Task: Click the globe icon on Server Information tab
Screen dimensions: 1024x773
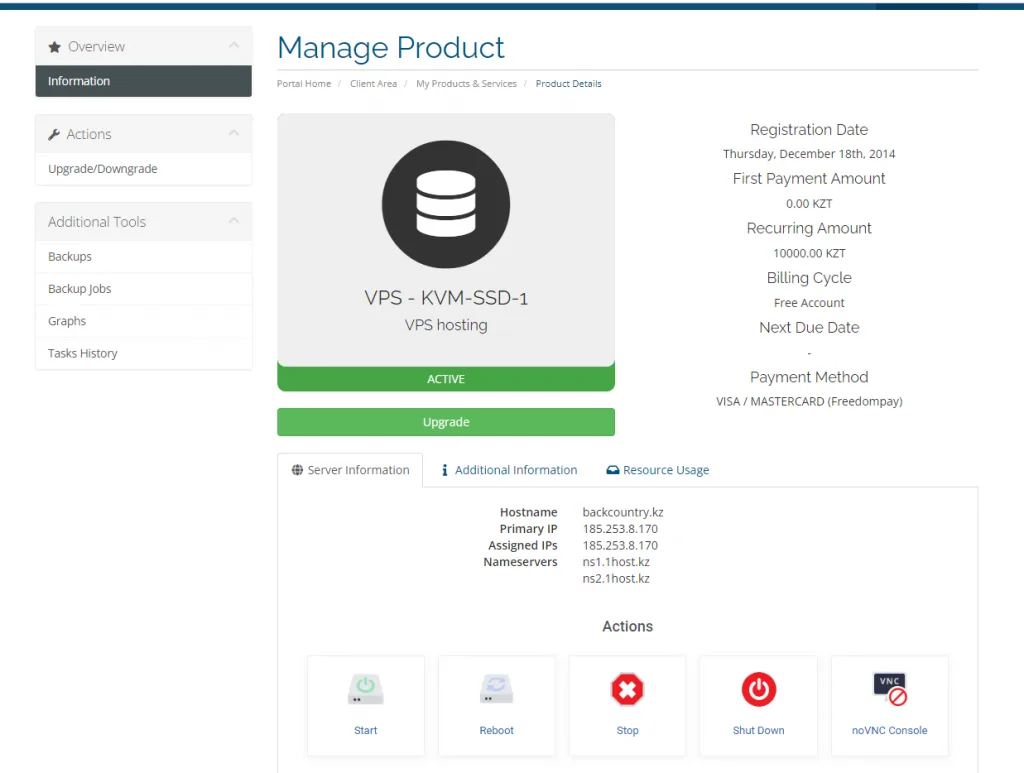Action: pos(297,470)
